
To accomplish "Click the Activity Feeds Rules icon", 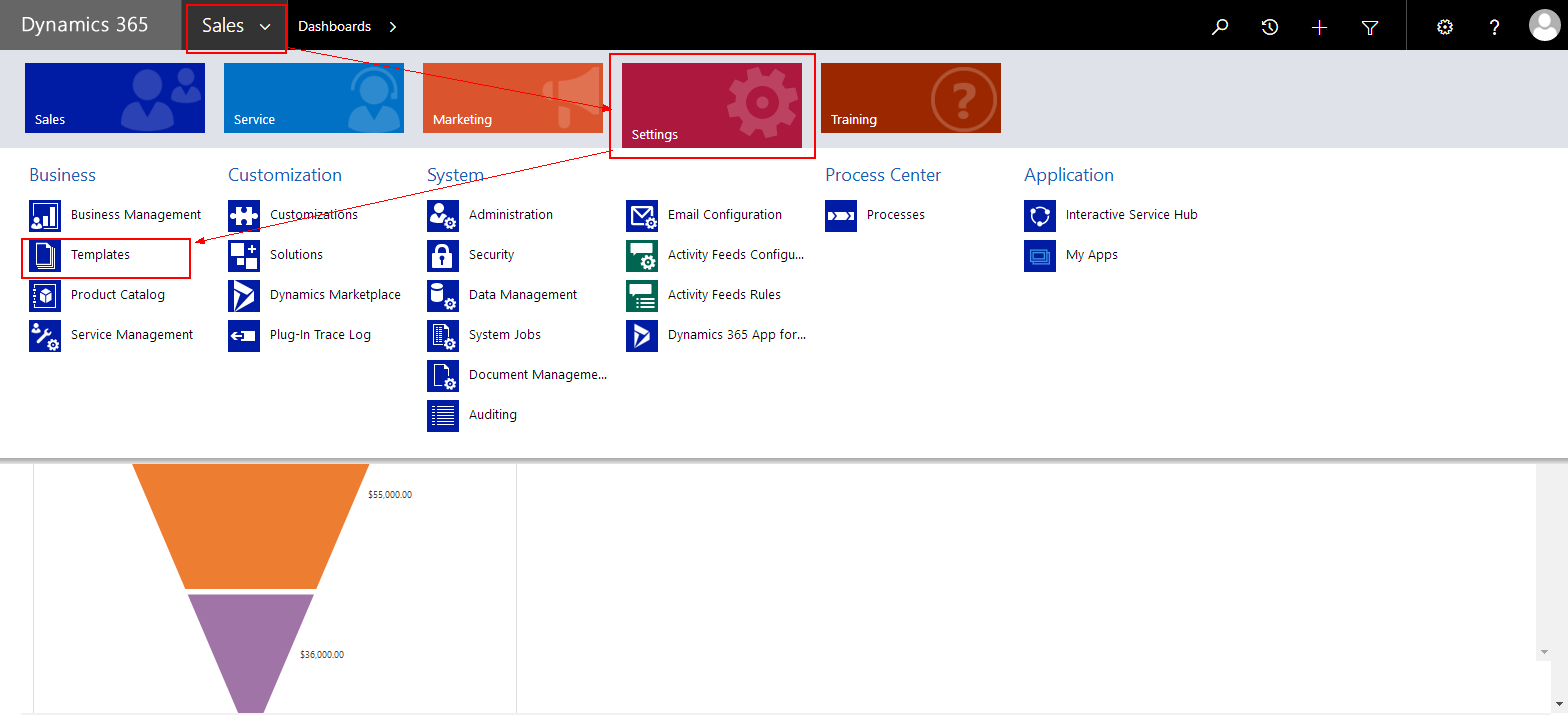I will [642, 295].
